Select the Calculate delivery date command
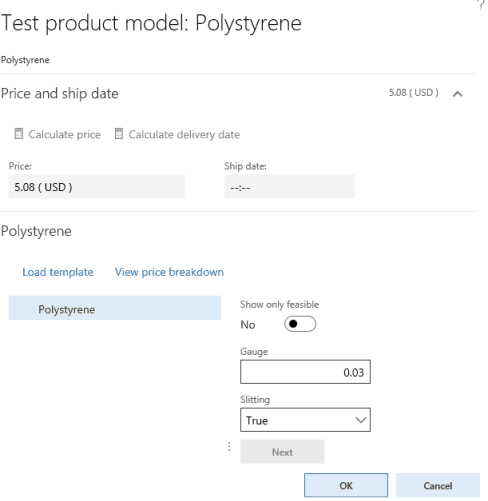This screenshot has height=501, width=488. coord(177,134)
